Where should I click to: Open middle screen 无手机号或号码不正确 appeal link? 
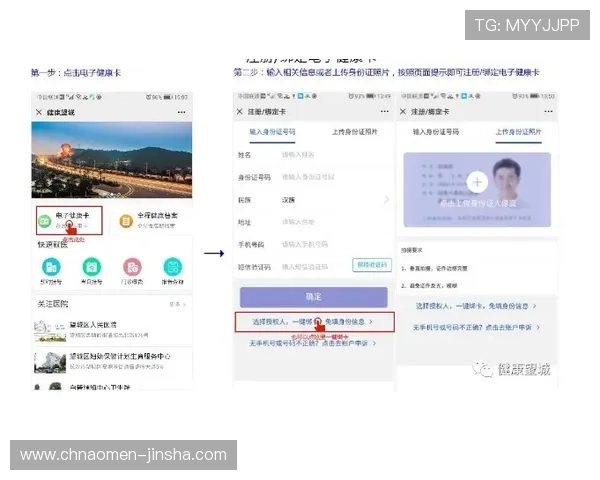(x=313, y=343)
